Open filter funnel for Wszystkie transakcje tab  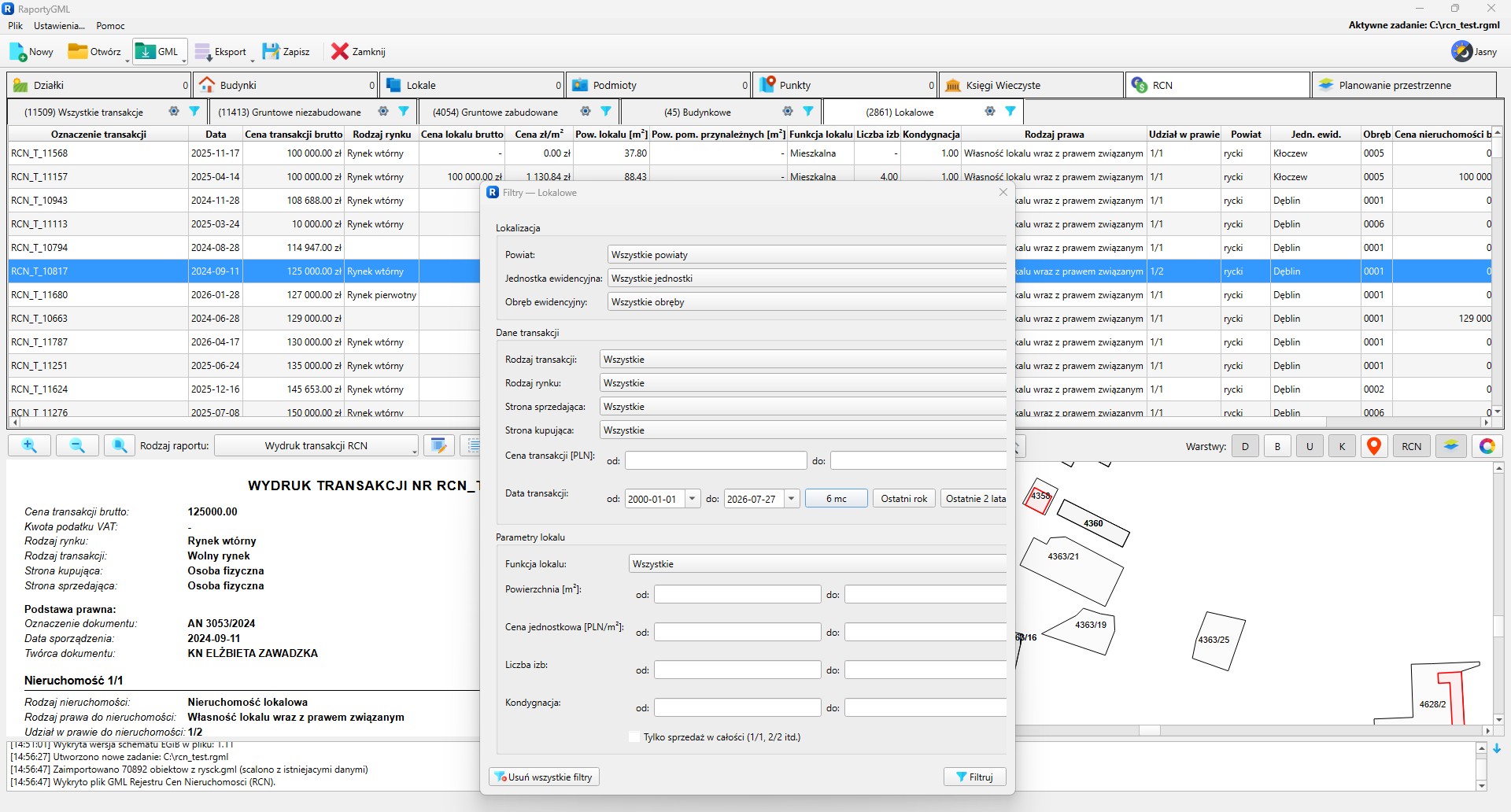click(x=194, y=112)
